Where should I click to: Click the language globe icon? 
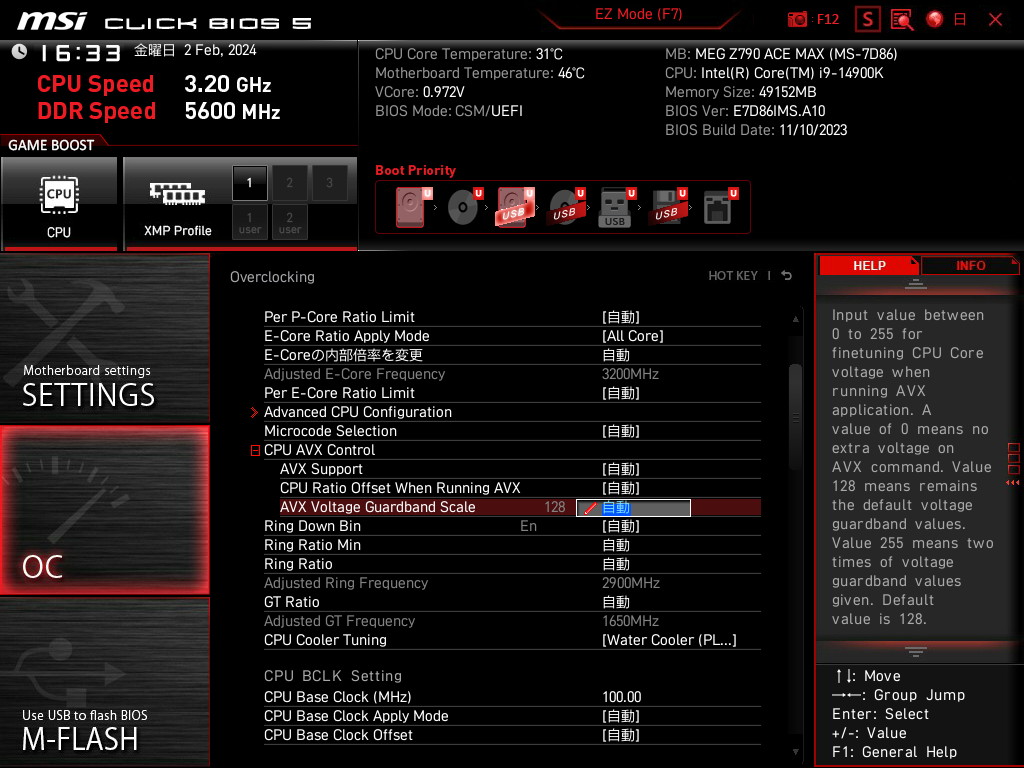[x=934, y=19]
